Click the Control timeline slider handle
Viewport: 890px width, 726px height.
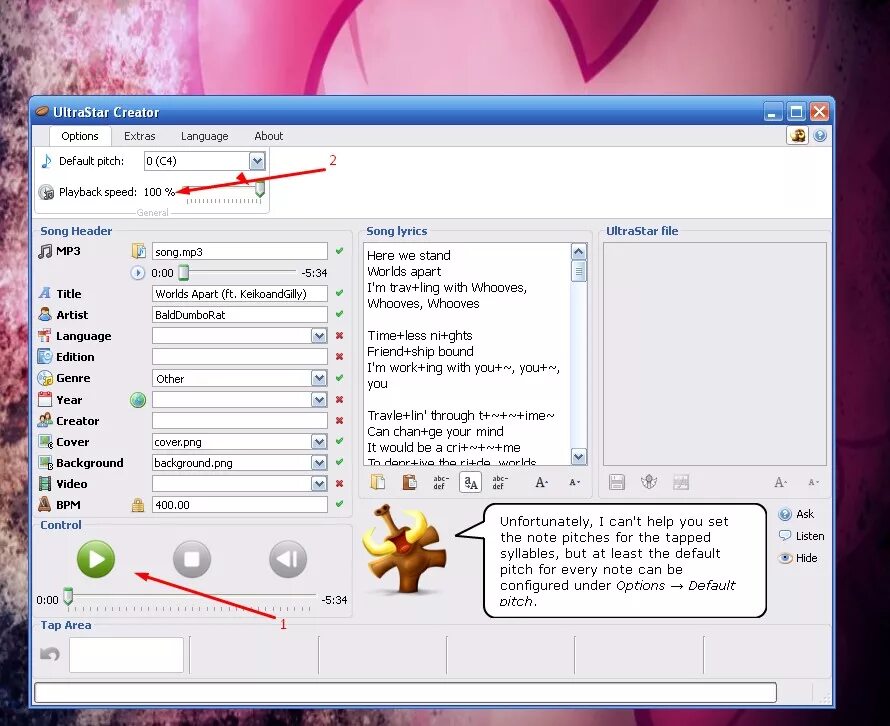(x=68, y=596)
